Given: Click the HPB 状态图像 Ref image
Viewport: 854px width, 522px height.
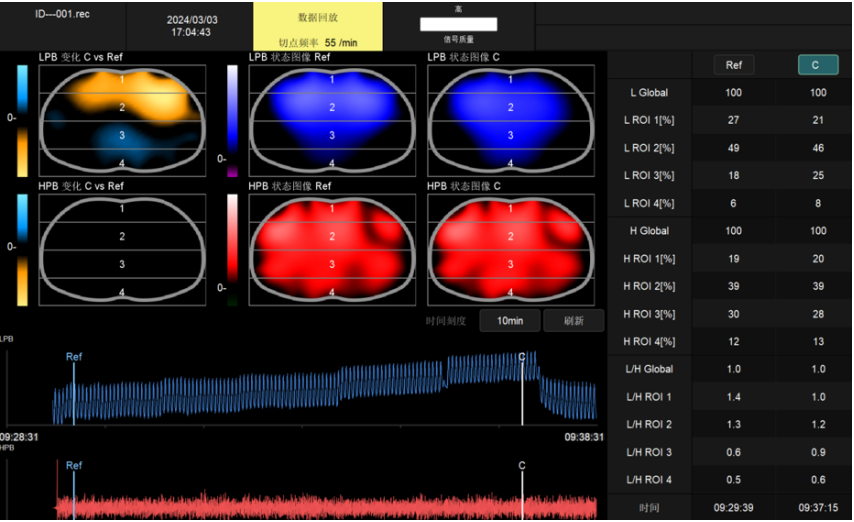Looking at the screenshot, I should (332, 250).
